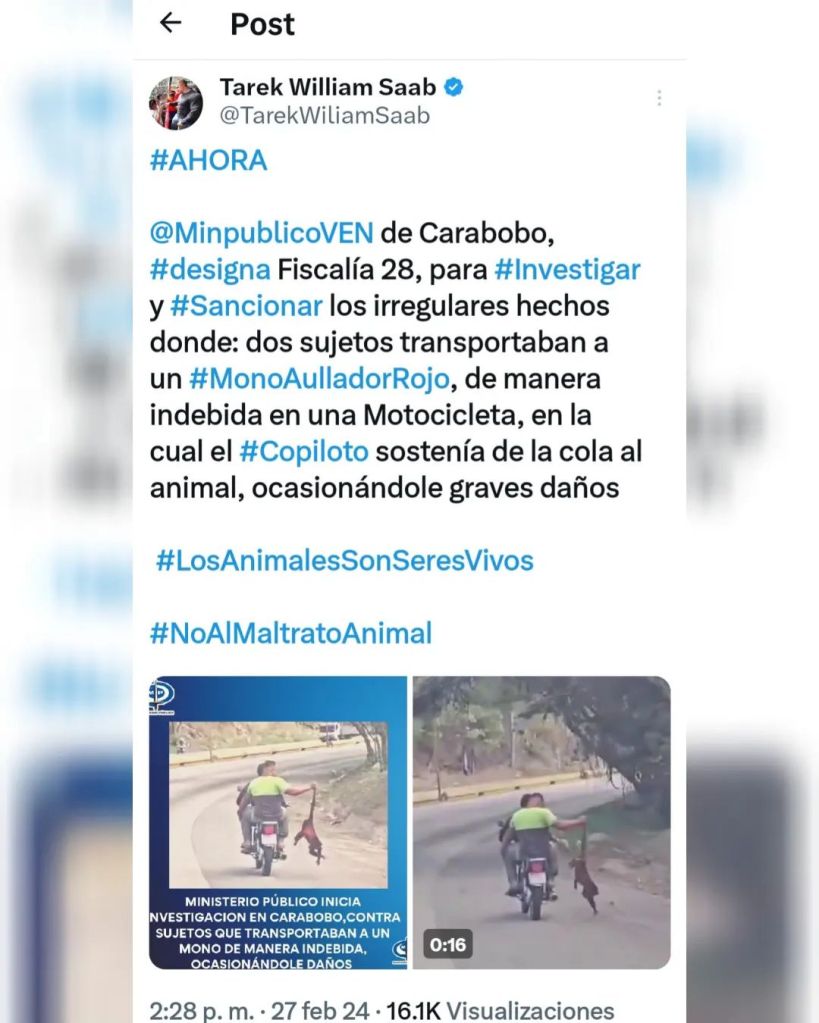Open the #Sancionar hashtag
The image size is (819, 1023).
[246, 306]
